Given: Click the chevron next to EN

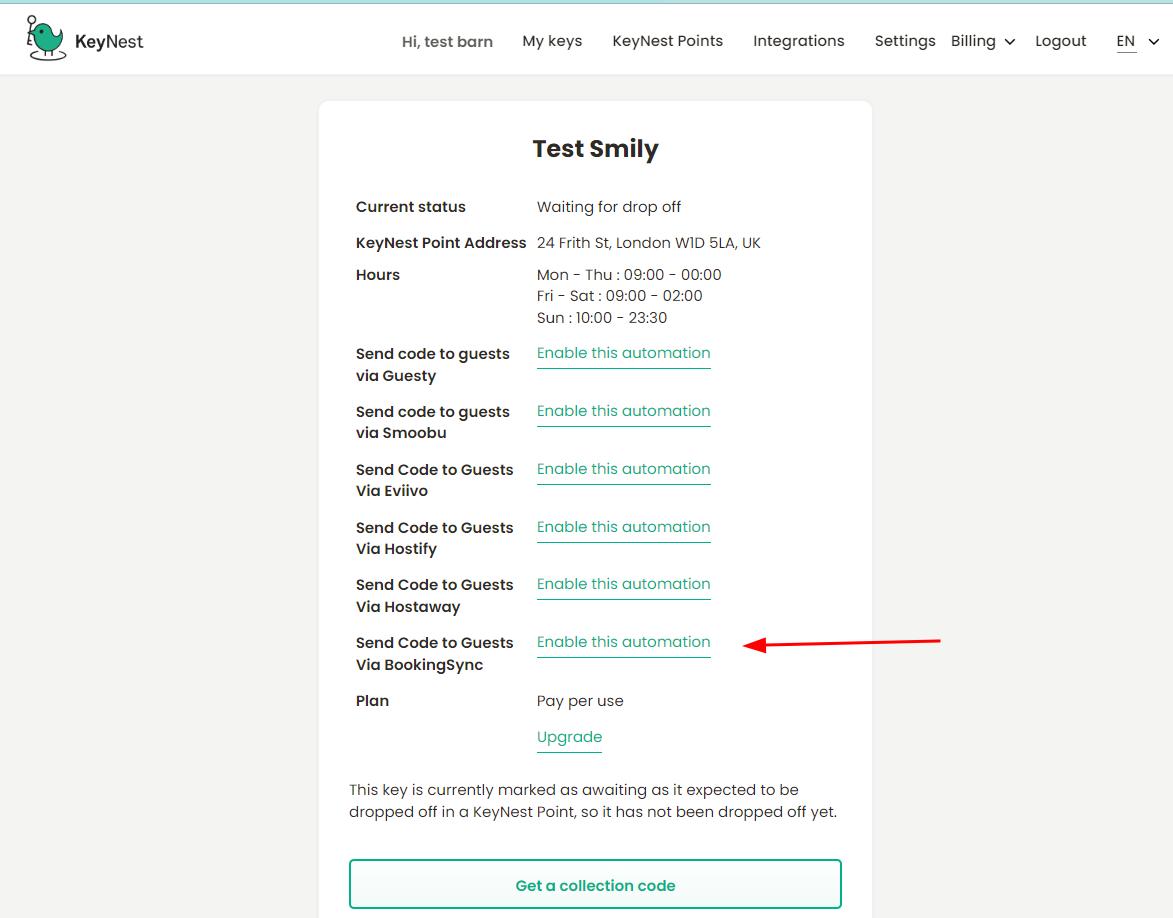Looking at the screenshot, I should 1154,42.
